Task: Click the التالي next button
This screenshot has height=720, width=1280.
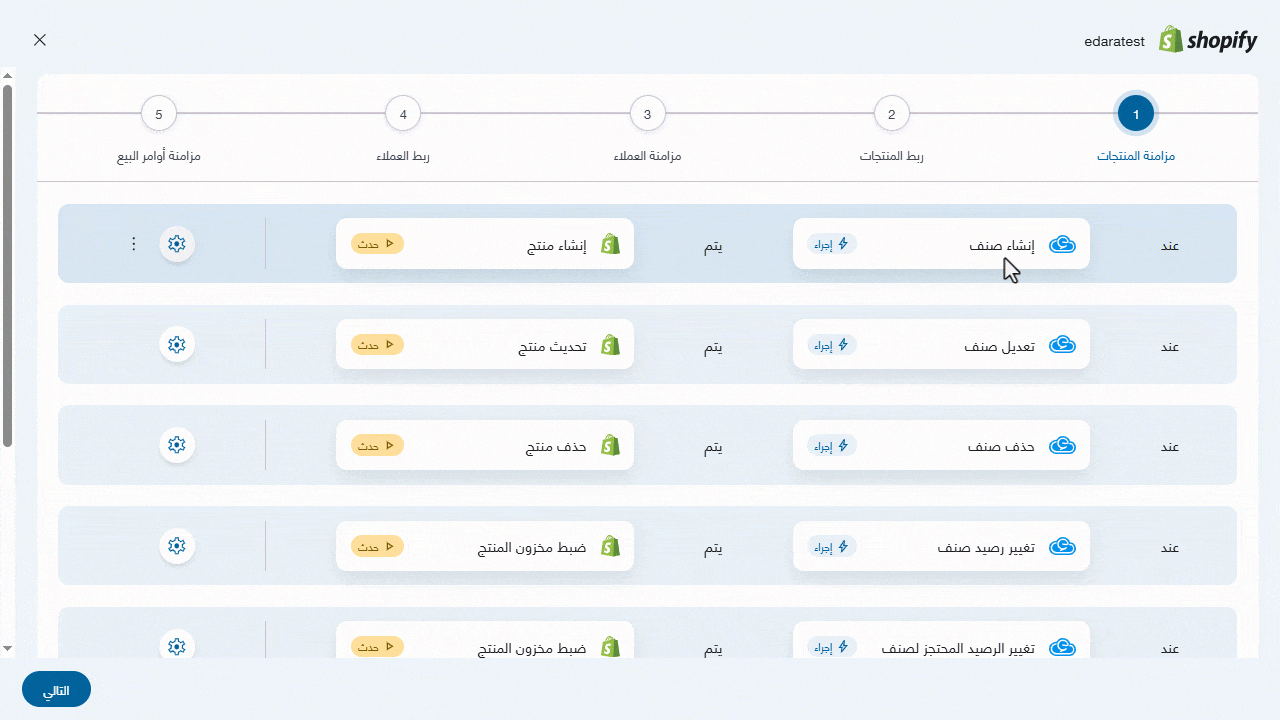Action: pos(56,690)
